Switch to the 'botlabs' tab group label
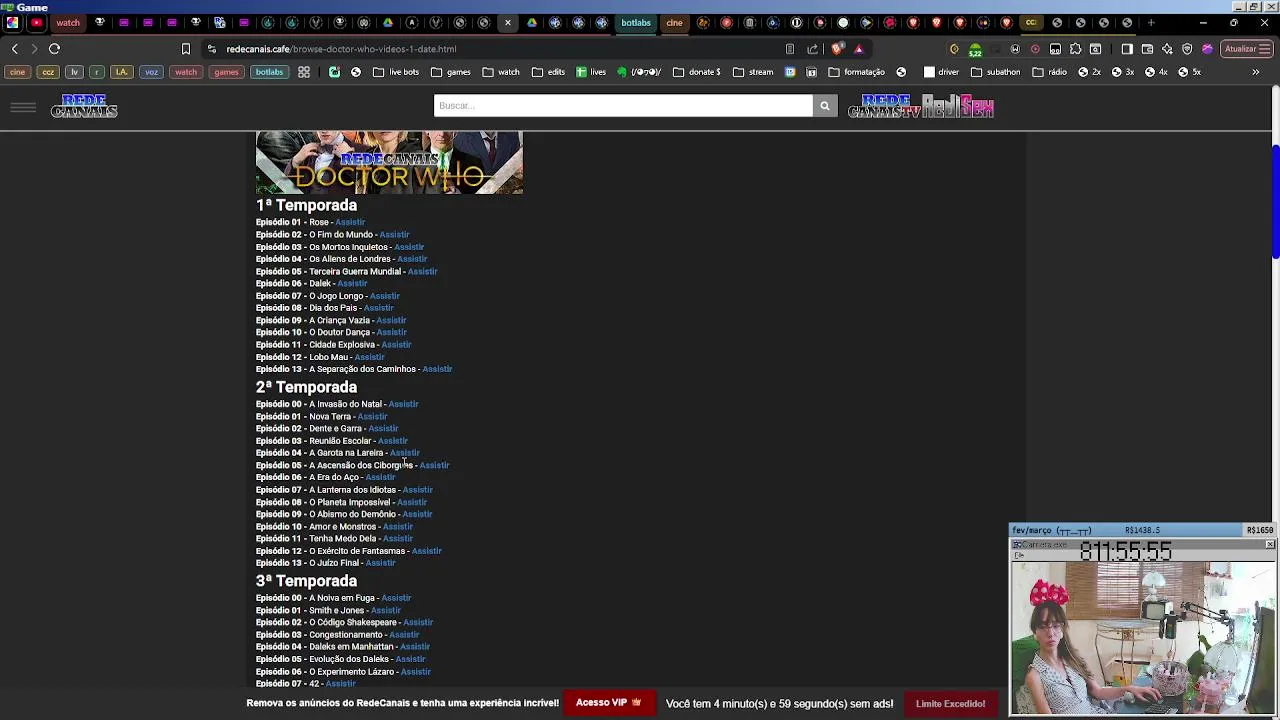The width and height of the screenshot is (1280, 720). click(x=636, y=22)
